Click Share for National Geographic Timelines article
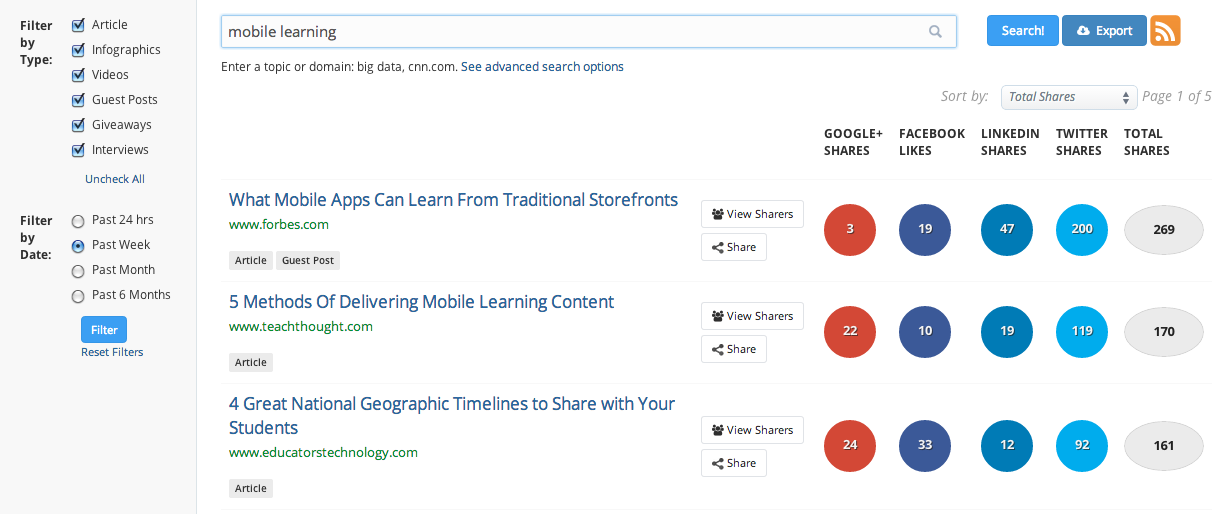This screenshot has width=1227, height=514. pos(734,463)
